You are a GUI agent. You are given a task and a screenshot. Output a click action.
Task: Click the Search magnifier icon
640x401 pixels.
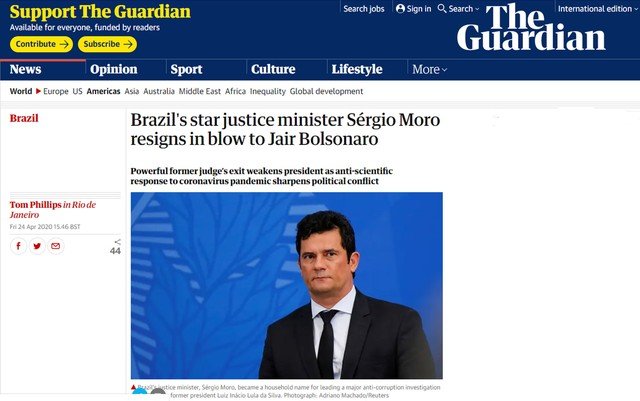pyautogui.click(x=442, y=9)
